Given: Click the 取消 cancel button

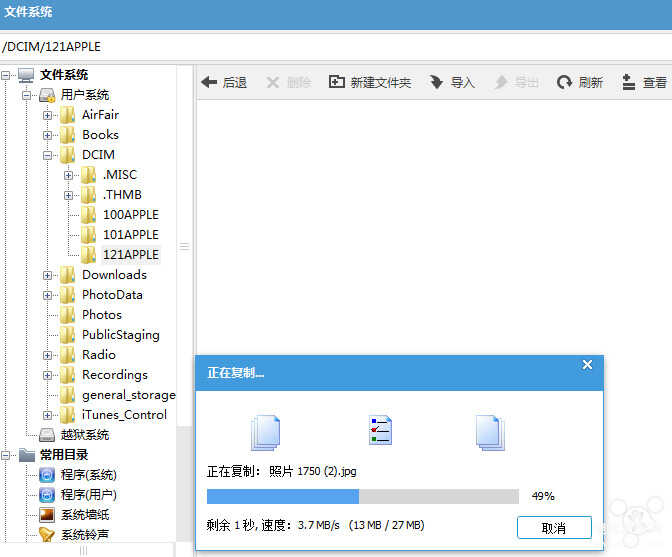Looking at the screenshot, I should coord(554,527).
